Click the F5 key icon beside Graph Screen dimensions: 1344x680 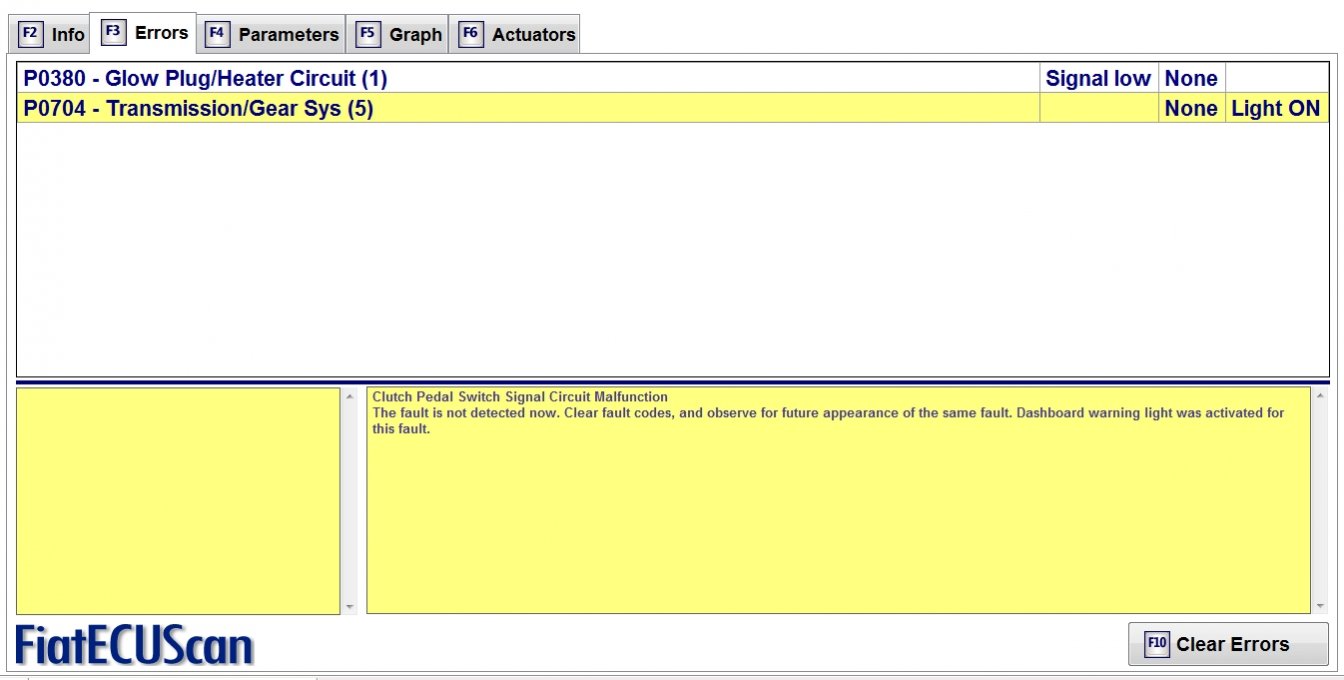pos(368,34)
